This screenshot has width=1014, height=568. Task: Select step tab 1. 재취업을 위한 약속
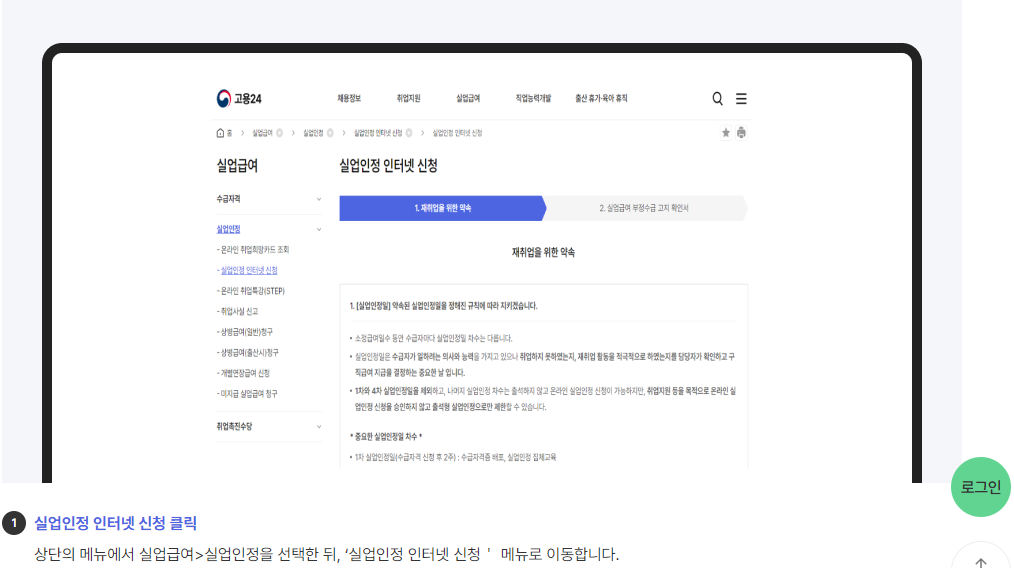(x=442, y=208)
